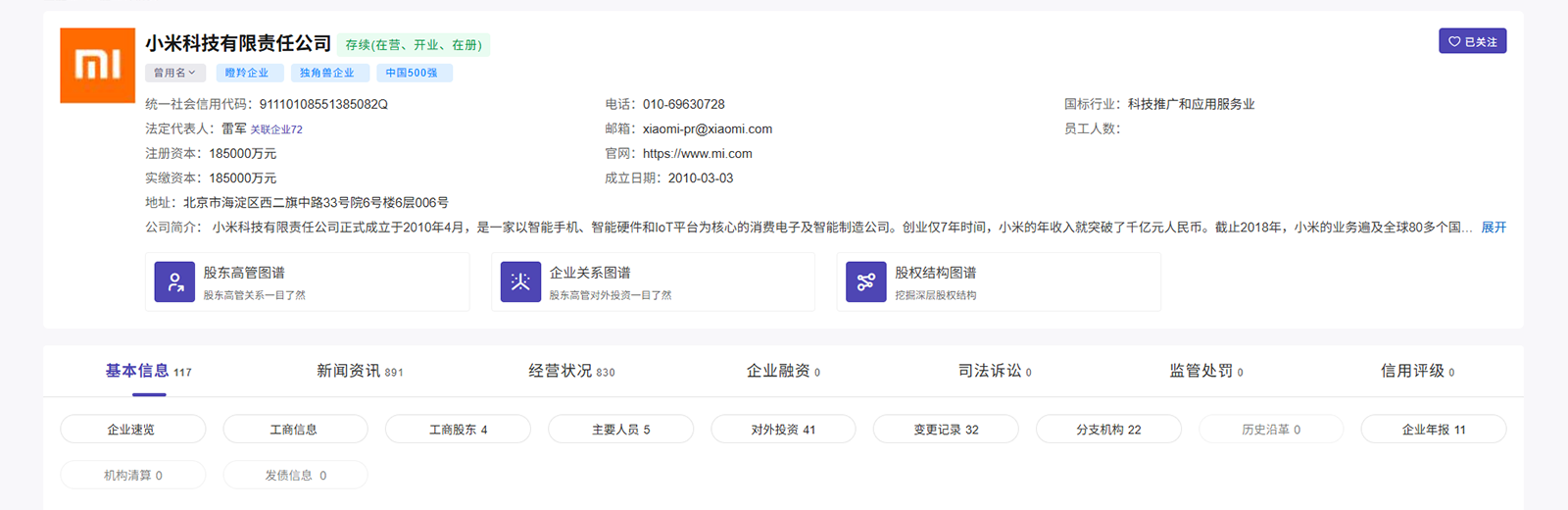Click the 中国500强 tag
The height and width of the screenshot is (510, 1568).
coord(412,73)
